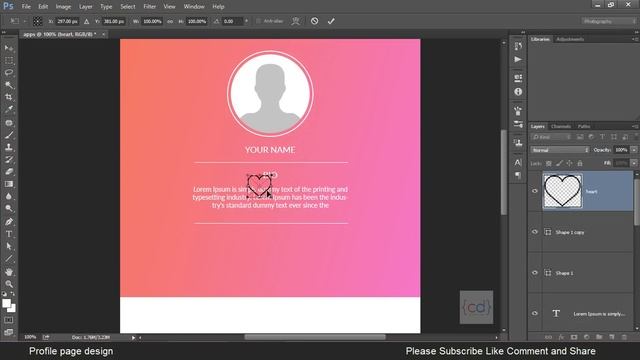
Task: Click the background color swatch
Action: click(x=13, y=309)
